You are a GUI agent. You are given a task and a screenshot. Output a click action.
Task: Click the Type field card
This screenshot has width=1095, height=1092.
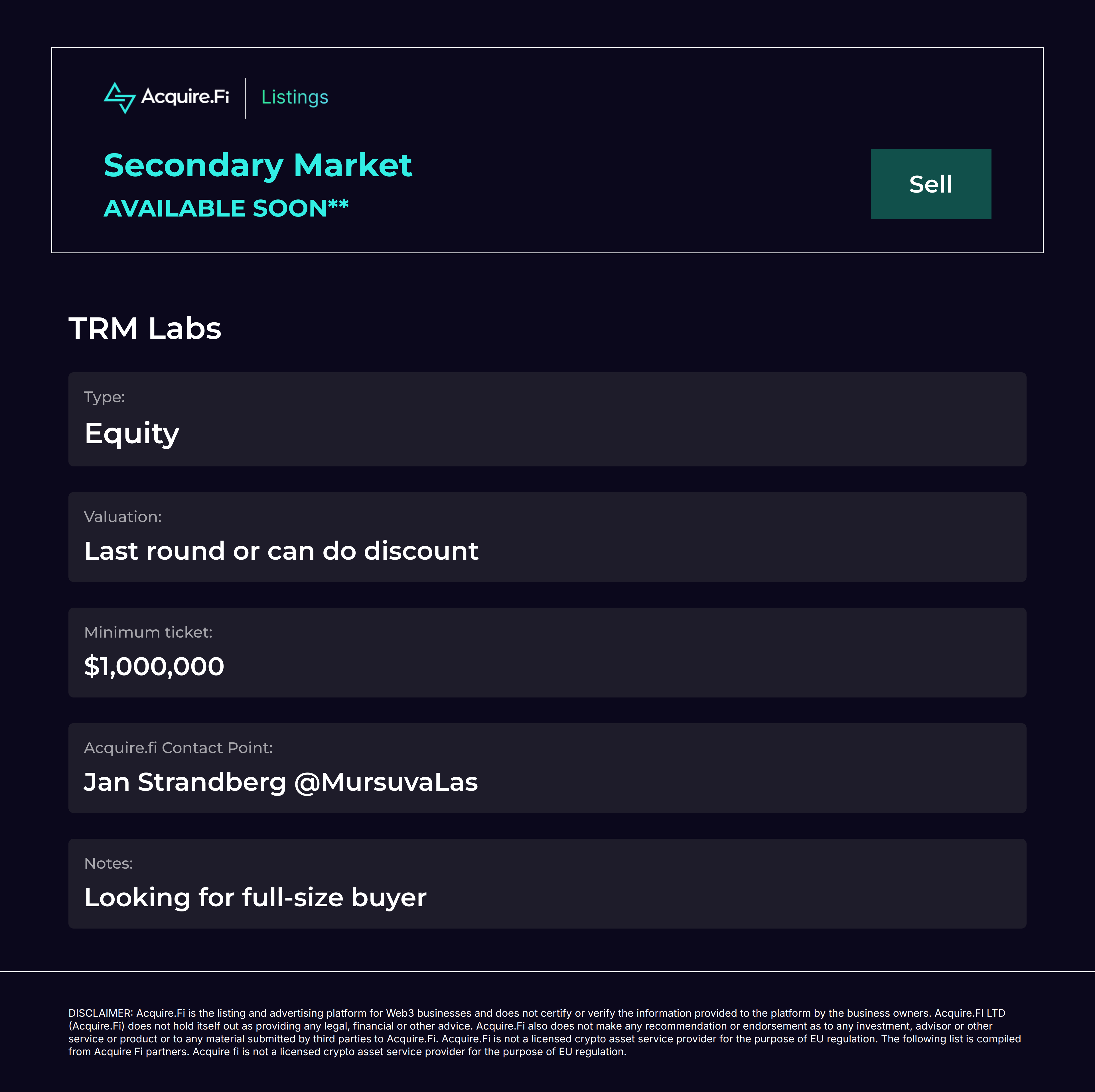pyautogui.click(x=547, y=419)
